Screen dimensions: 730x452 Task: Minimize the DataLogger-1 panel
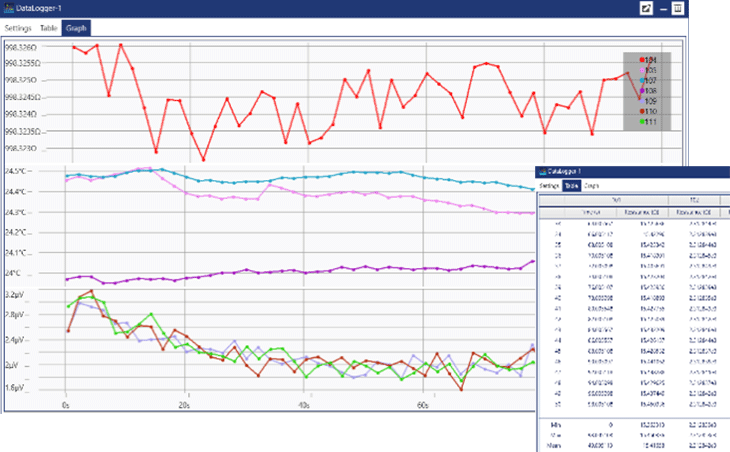point(663,8)
